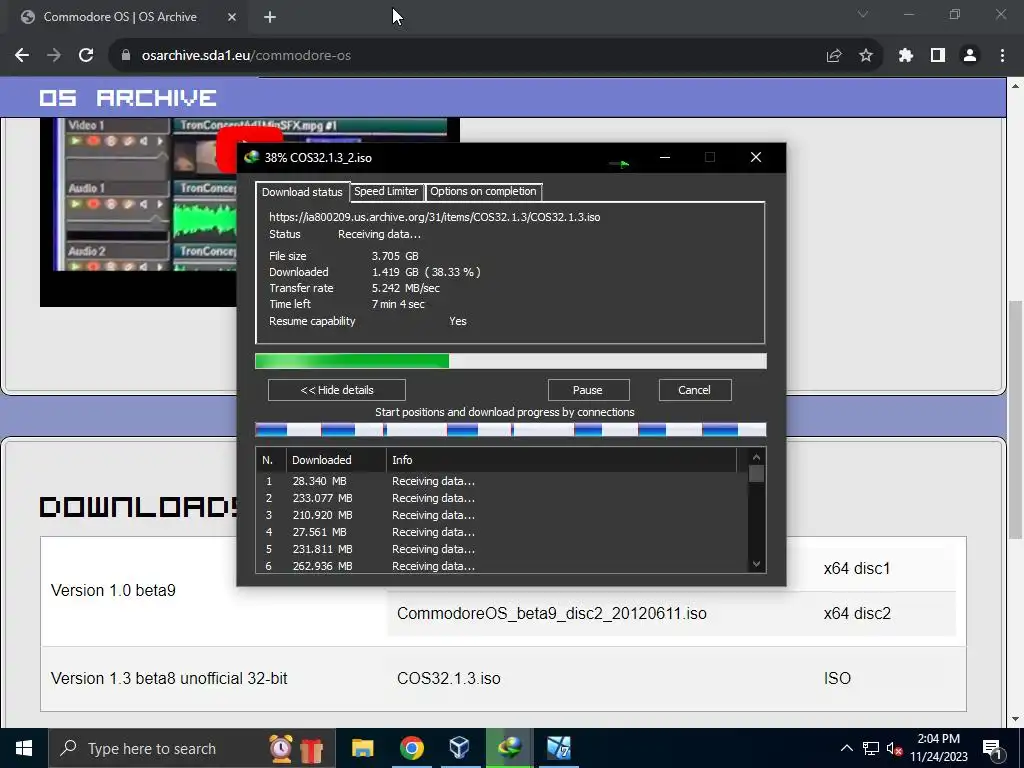Open COS32.1.3.iso download link on page
This screenshot has width=1024, height=768.
(449, 679)
